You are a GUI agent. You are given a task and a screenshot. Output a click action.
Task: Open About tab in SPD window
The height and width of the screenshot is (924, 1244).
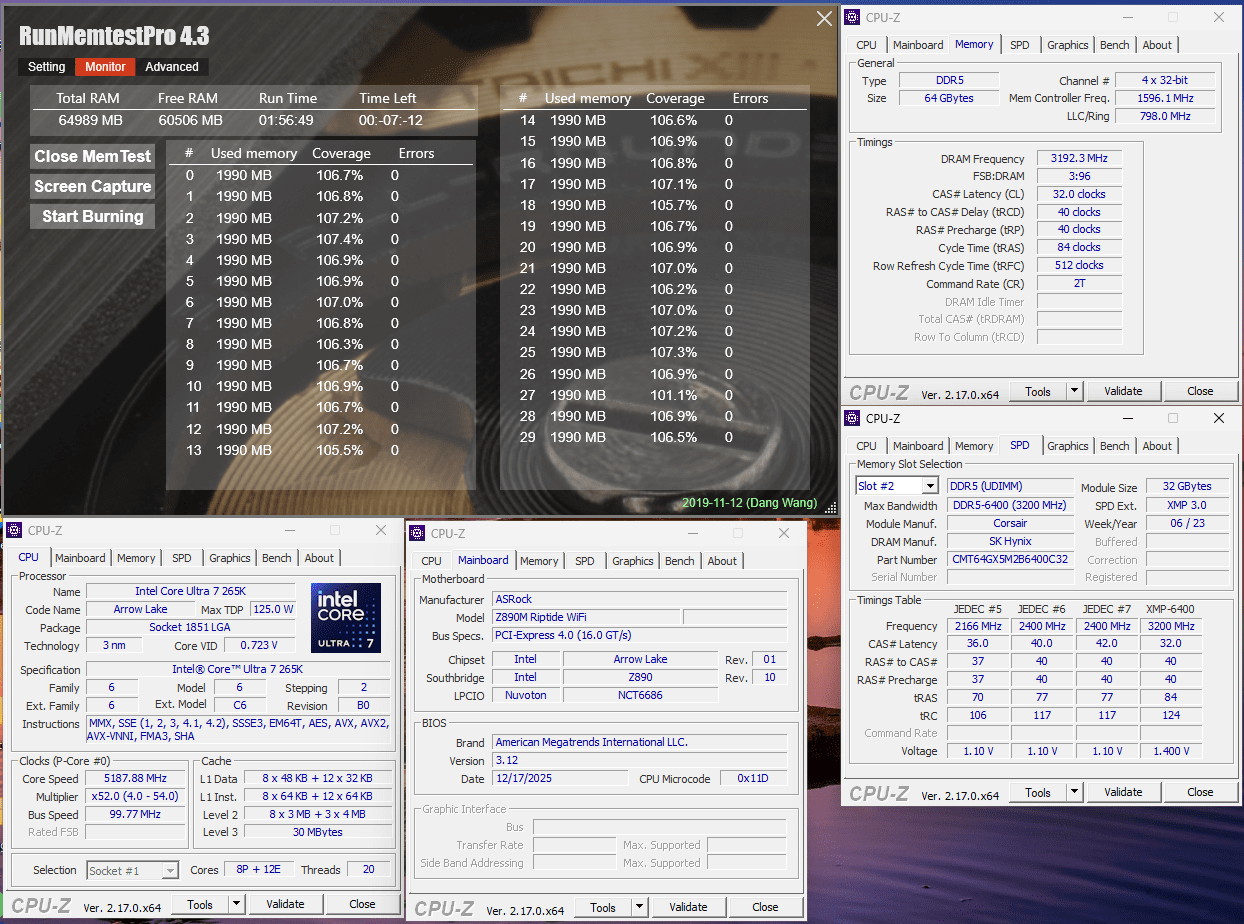click(1157, 446)
